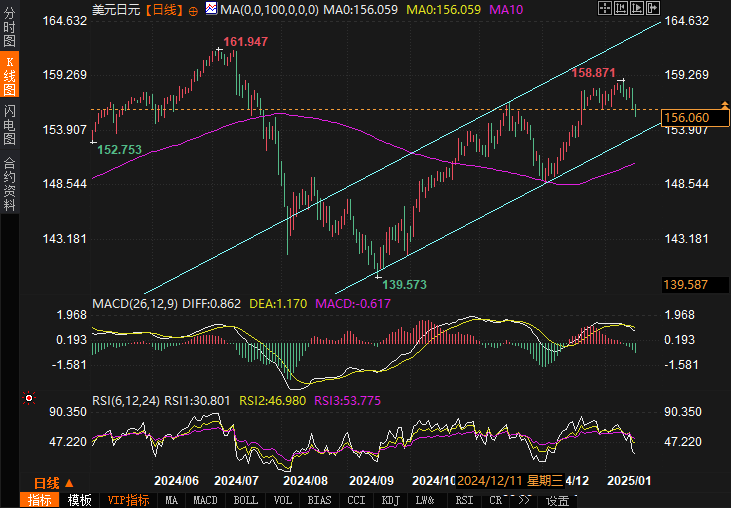Click the DEA:1.170 value
Viewport: 731px width, 508px height.
point(278,304)
